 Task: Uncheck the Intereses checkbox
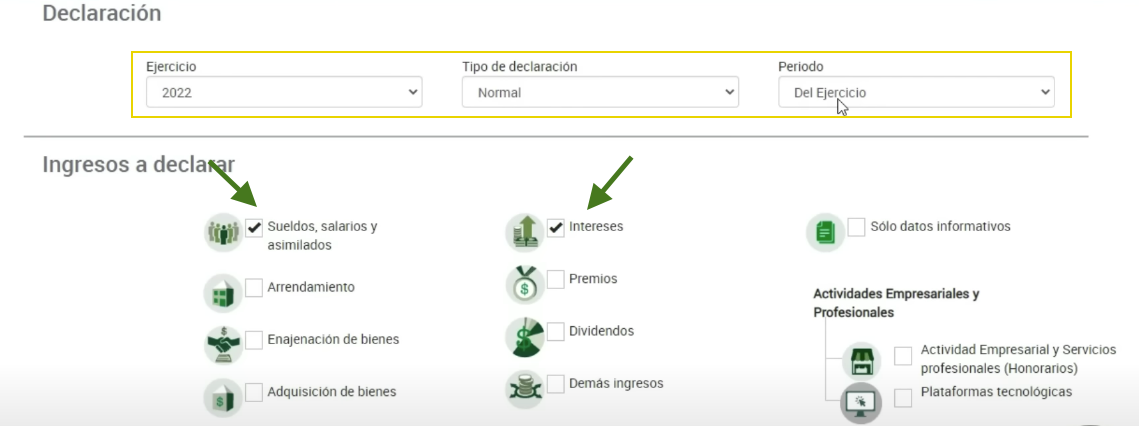pos(556,228)
